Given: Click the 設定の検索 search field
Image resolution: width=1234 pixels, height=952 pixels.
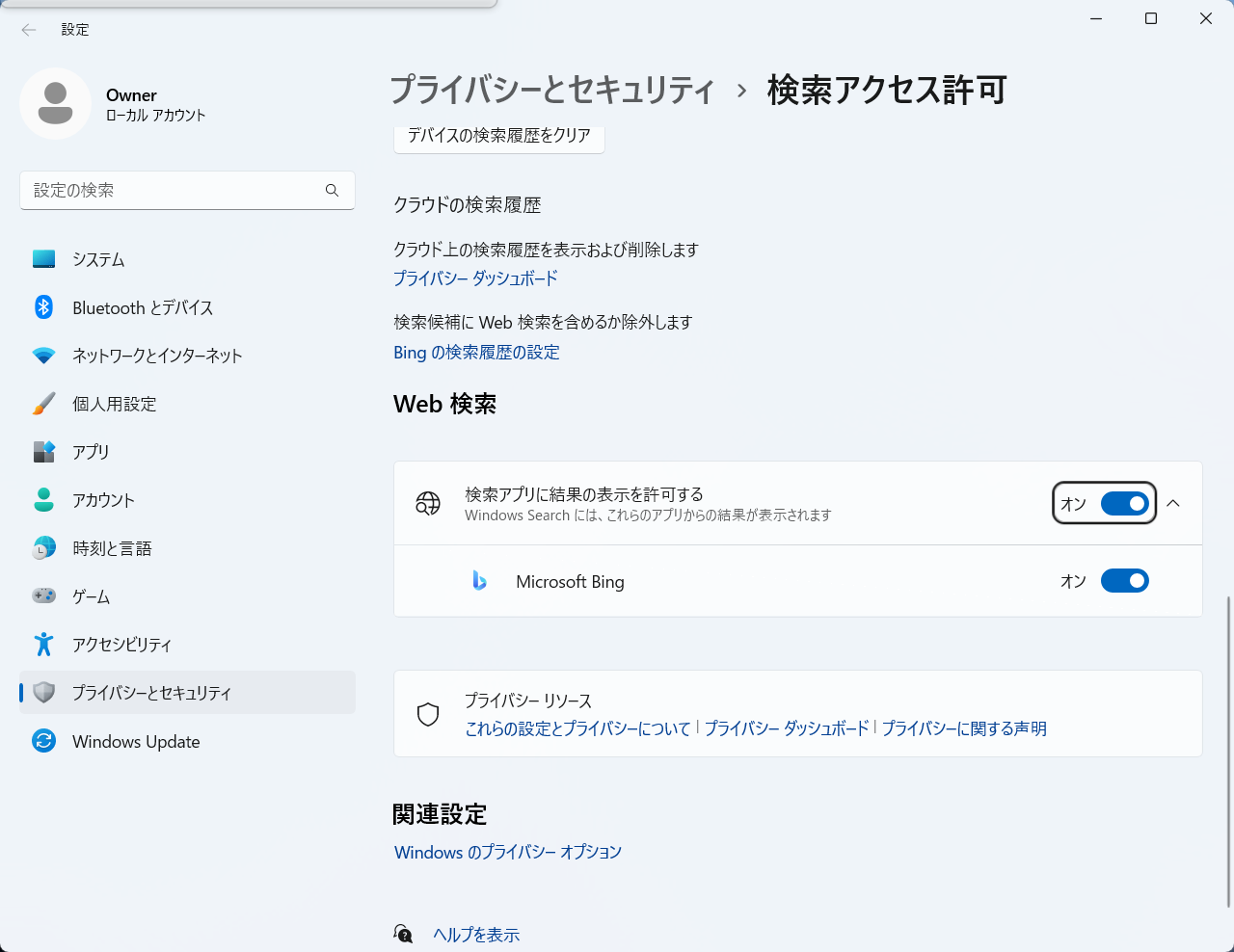Looking at the screenshot, I should (174, 191).
